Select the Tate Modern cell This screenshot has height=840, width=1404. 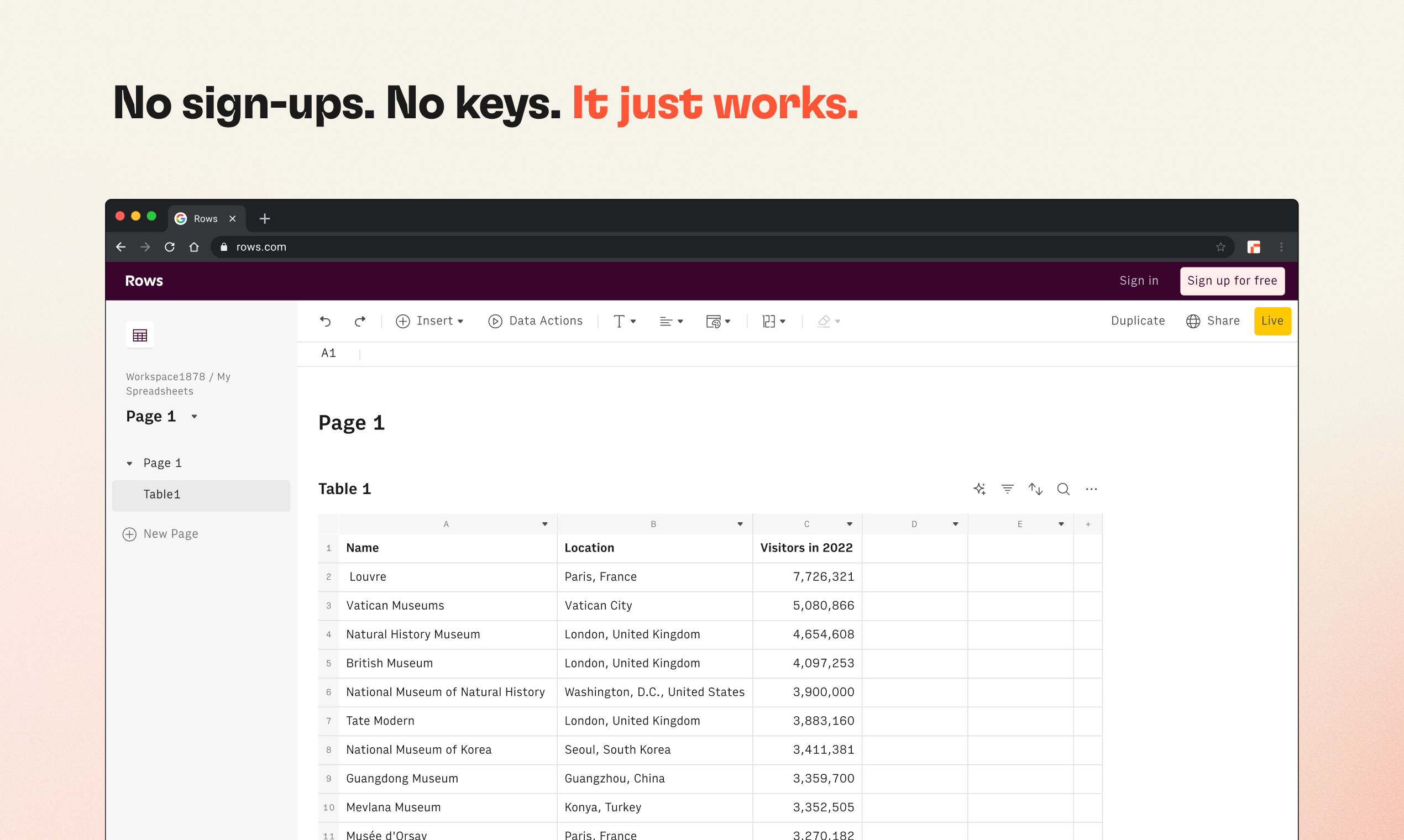click(x=448, y=721)
